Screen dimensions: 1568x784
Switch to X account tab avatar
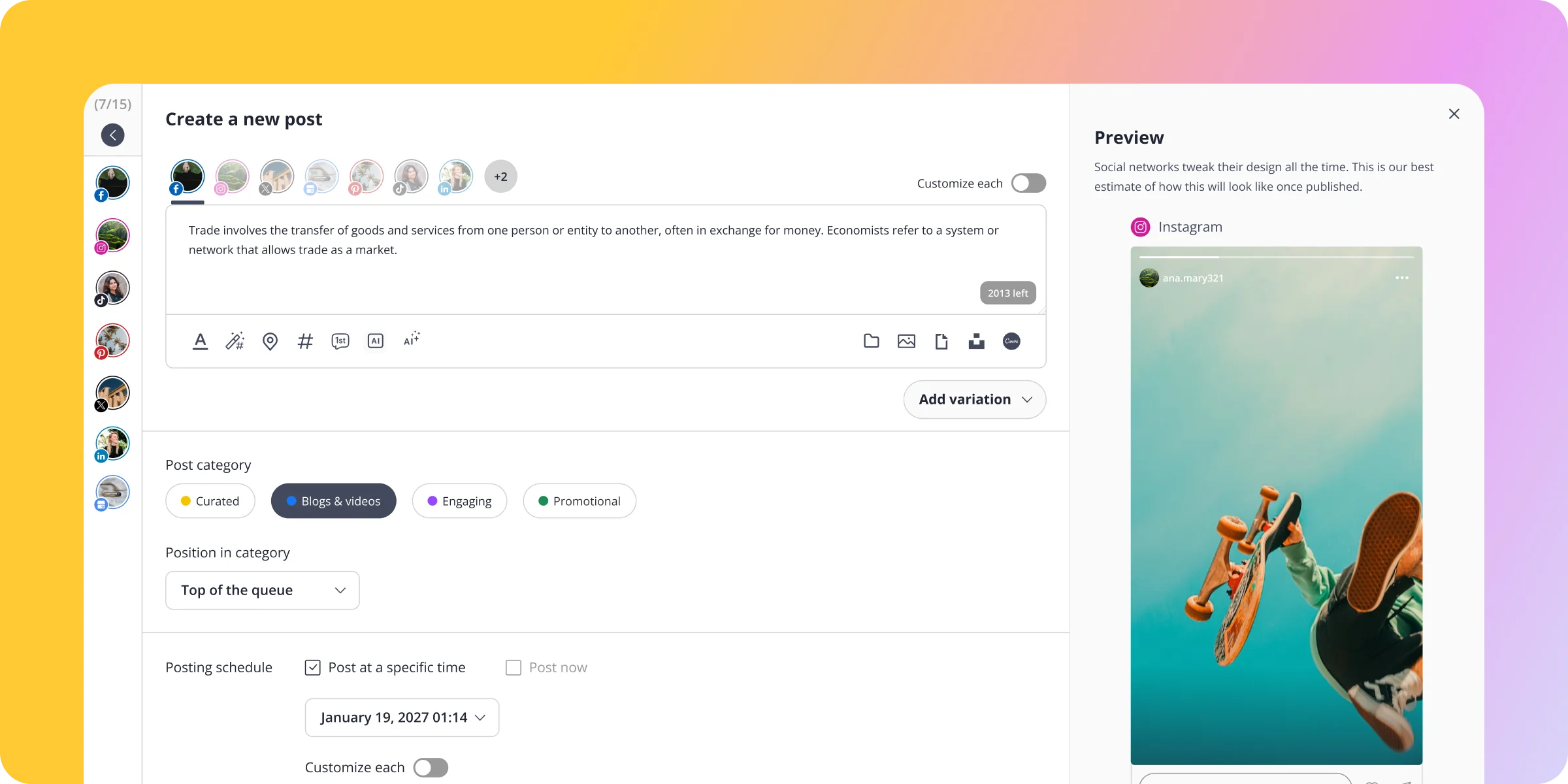click(x=276, y=177)
